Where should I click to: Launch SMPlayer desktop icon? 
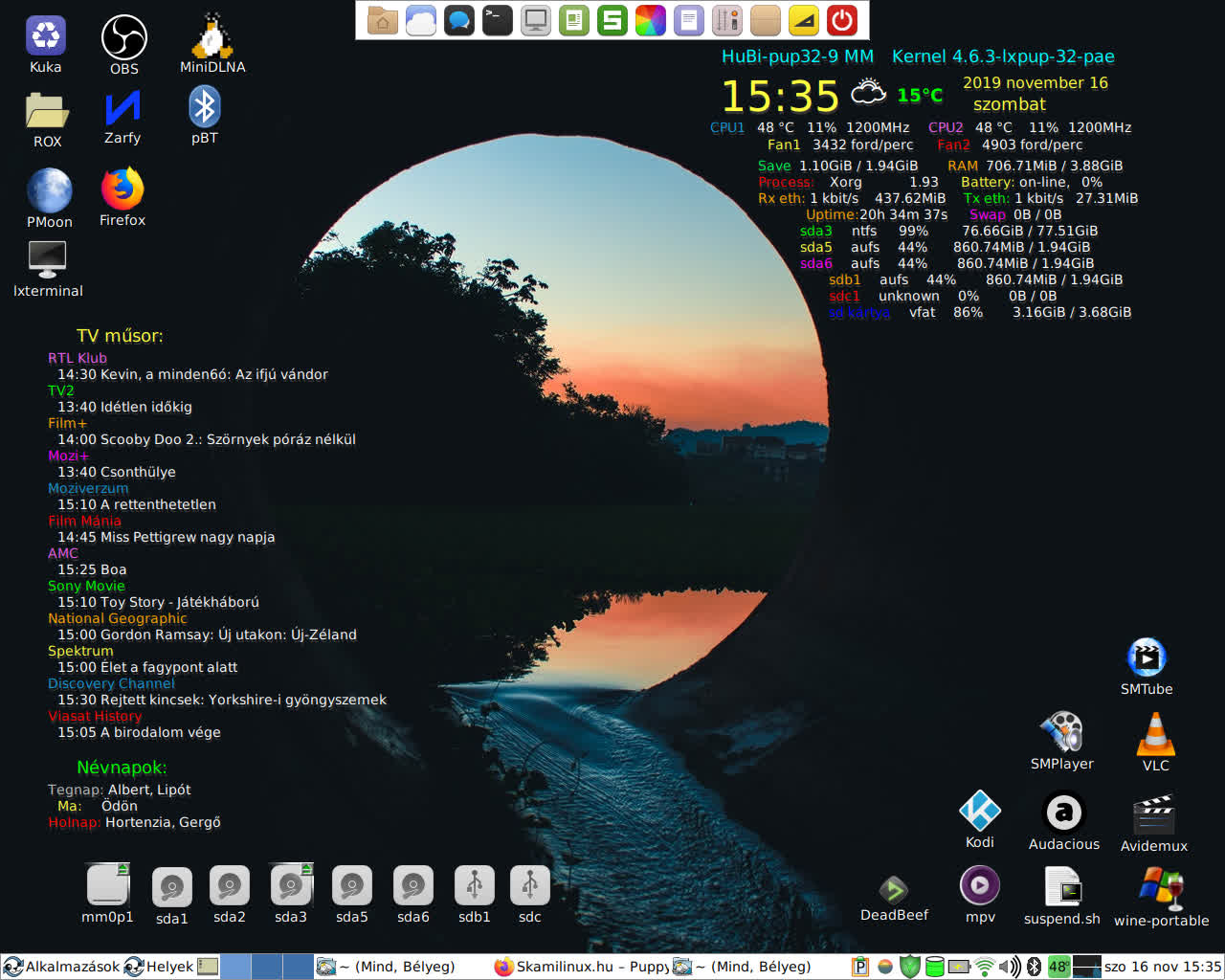tap(1061, 732)
